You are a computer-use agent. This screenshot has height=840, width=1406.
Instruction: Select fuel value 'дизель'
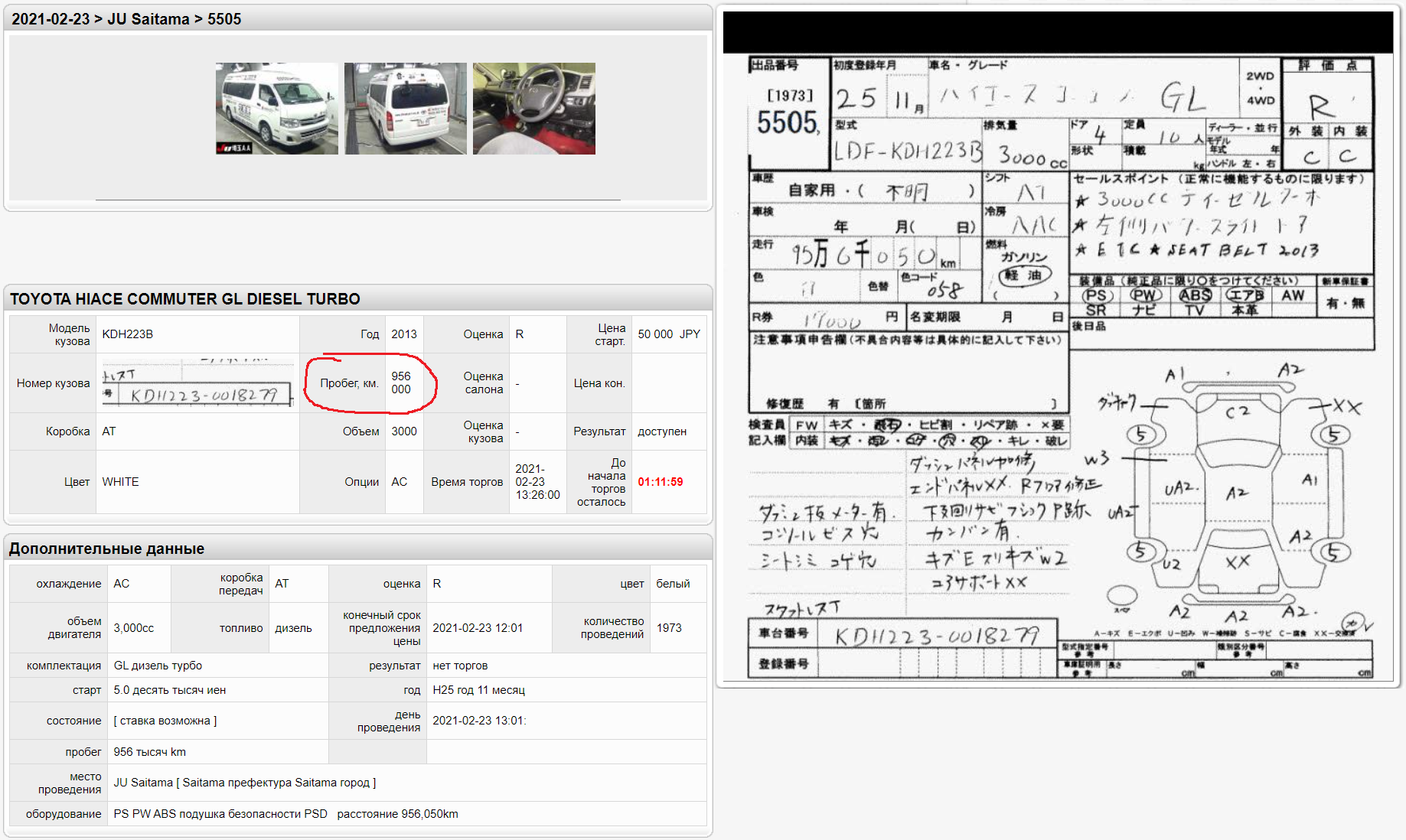294,628
